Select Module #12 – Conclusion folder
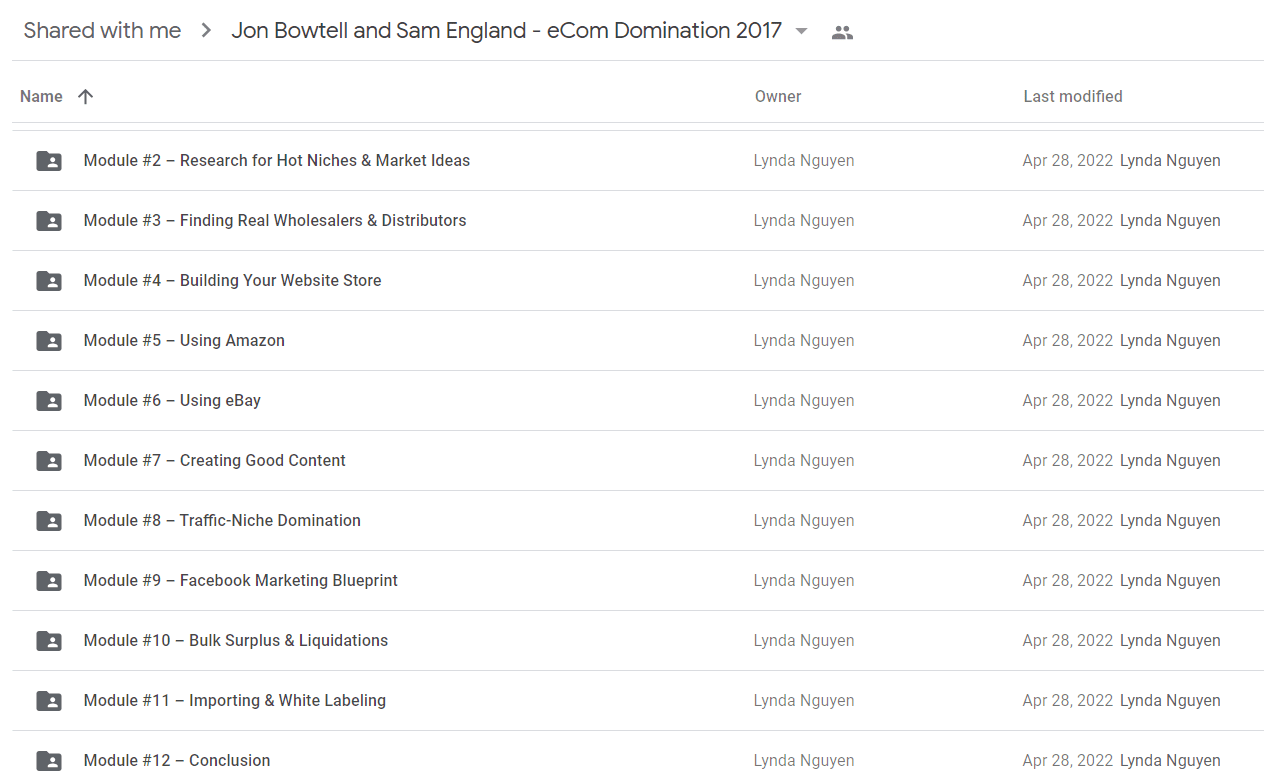The width and height of the screenshot is (1264, 780). click(x=638, y=756)
